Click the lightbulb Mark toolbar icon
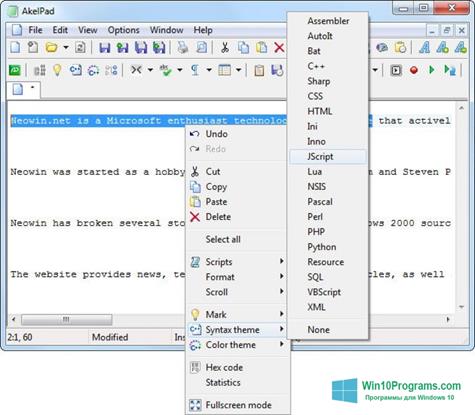The image size is (475, 415). (57, 70)
